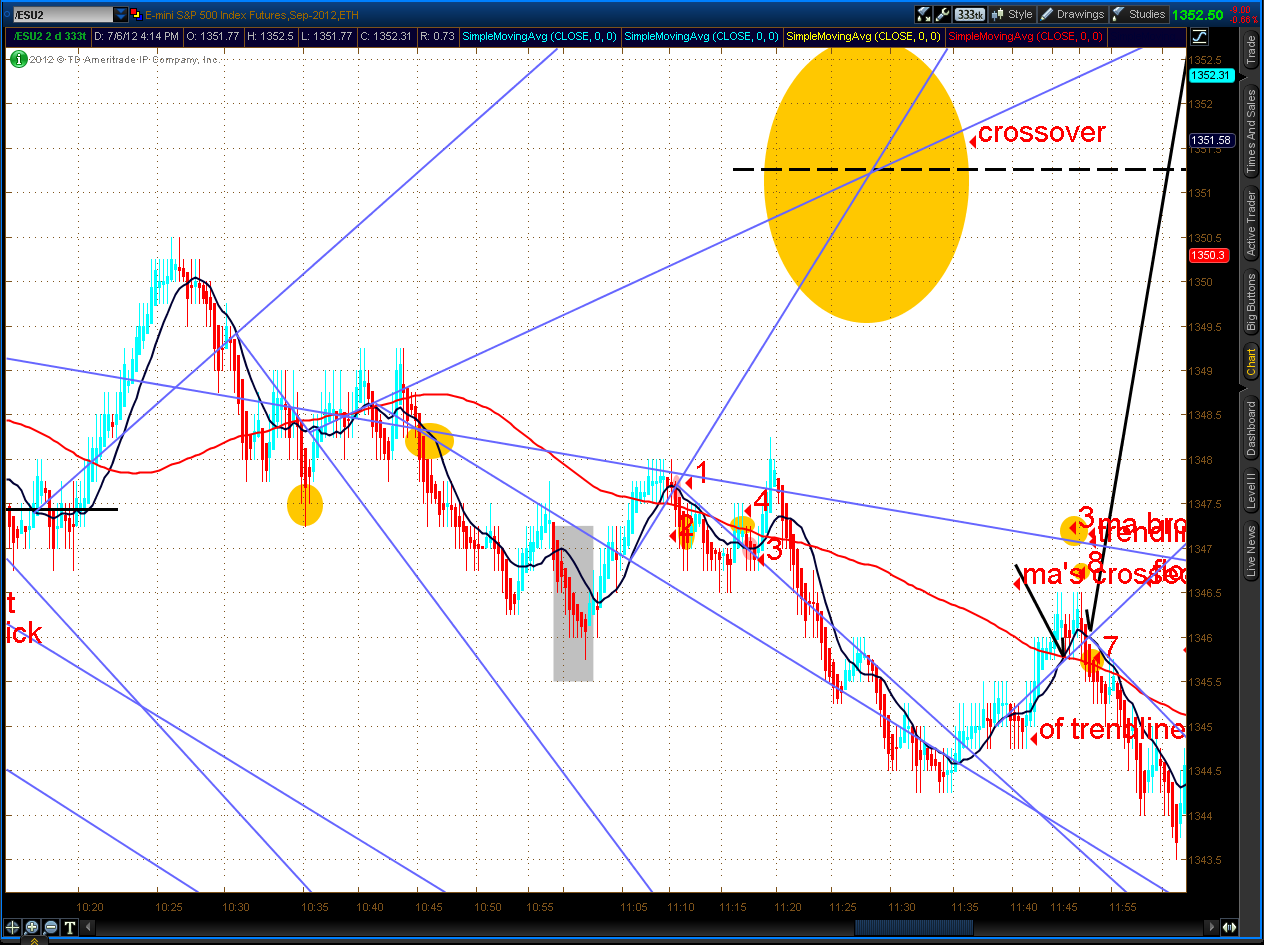Open the Times And Sales sidebar tab

1251,132
